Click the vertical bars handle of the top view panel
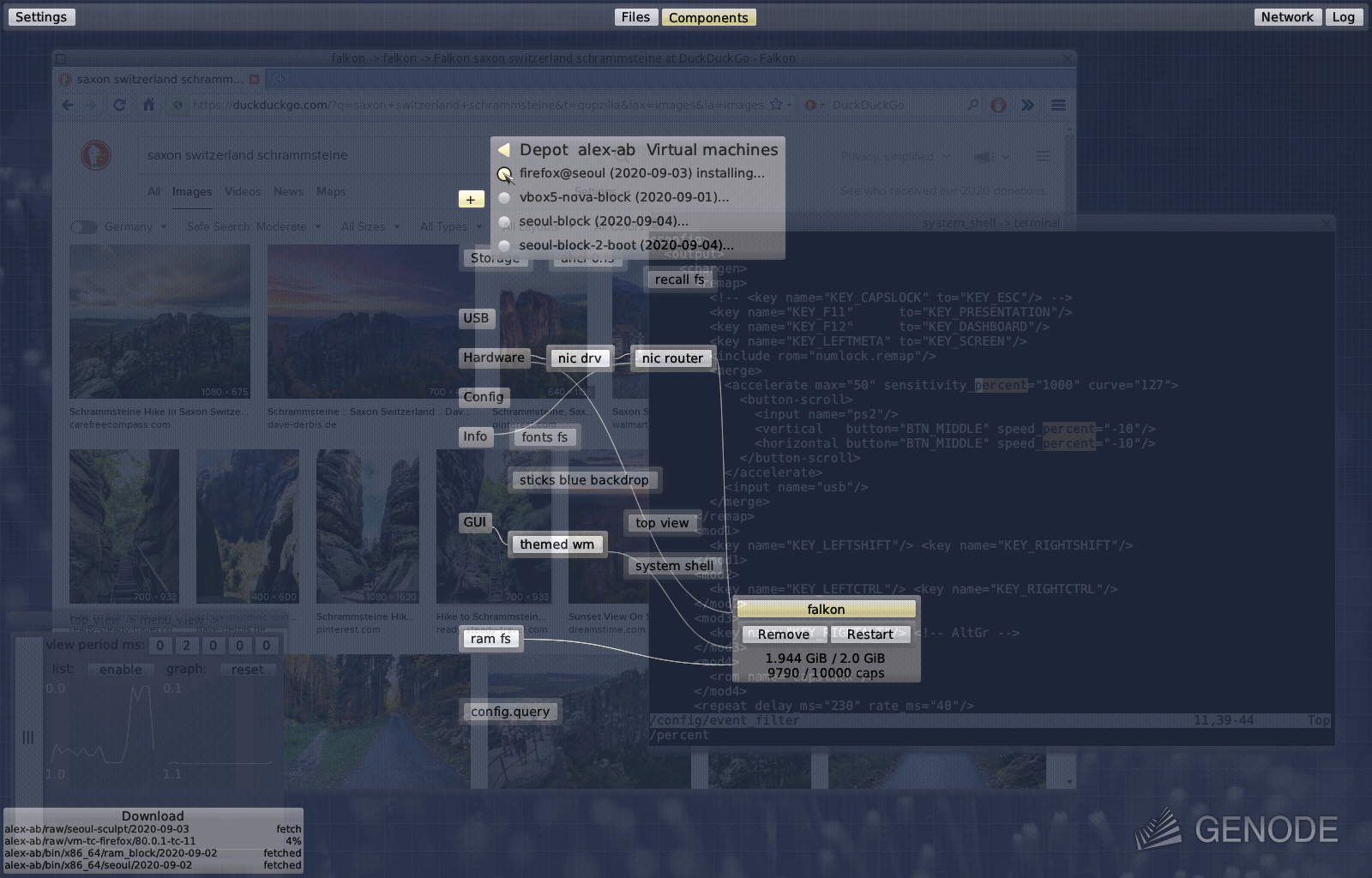1372x878 pixels. tap(27, 737)
